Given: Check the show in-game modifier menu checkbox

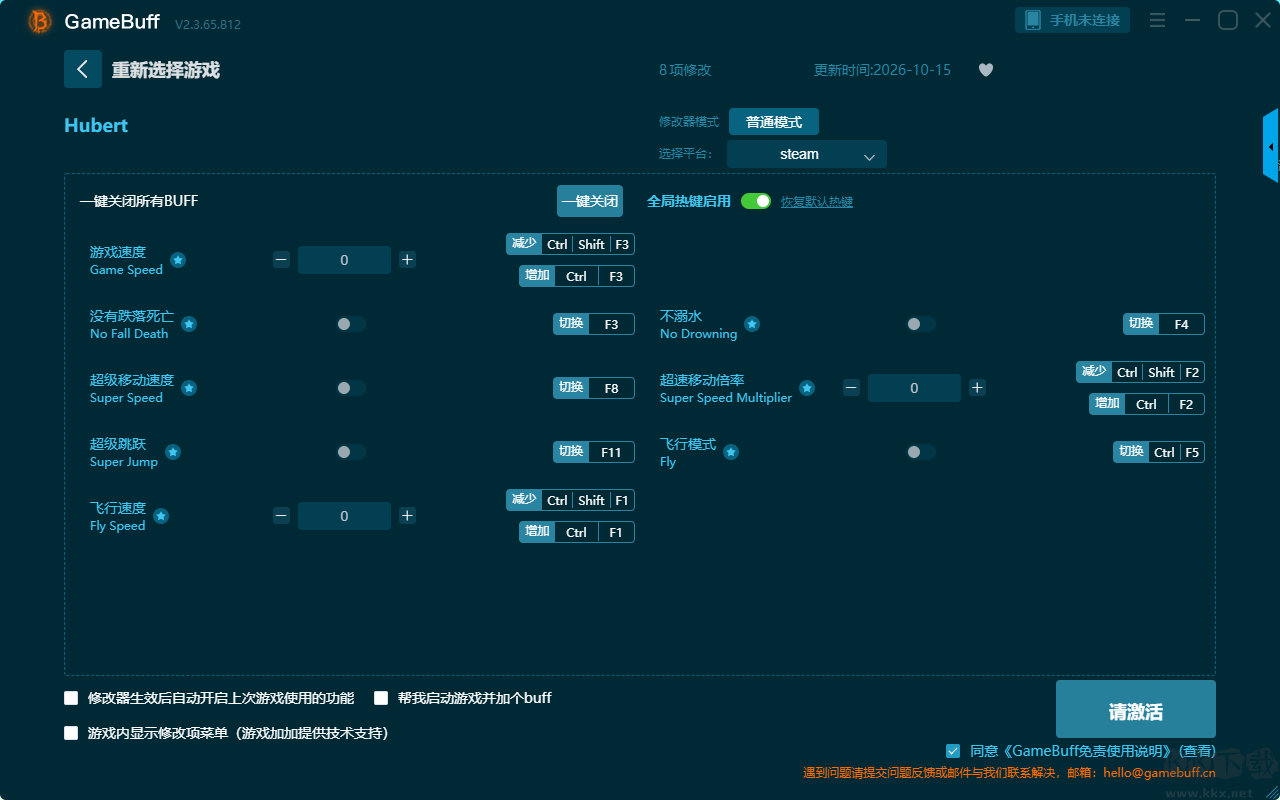Looking at the screenshot, I should (71, 733).
